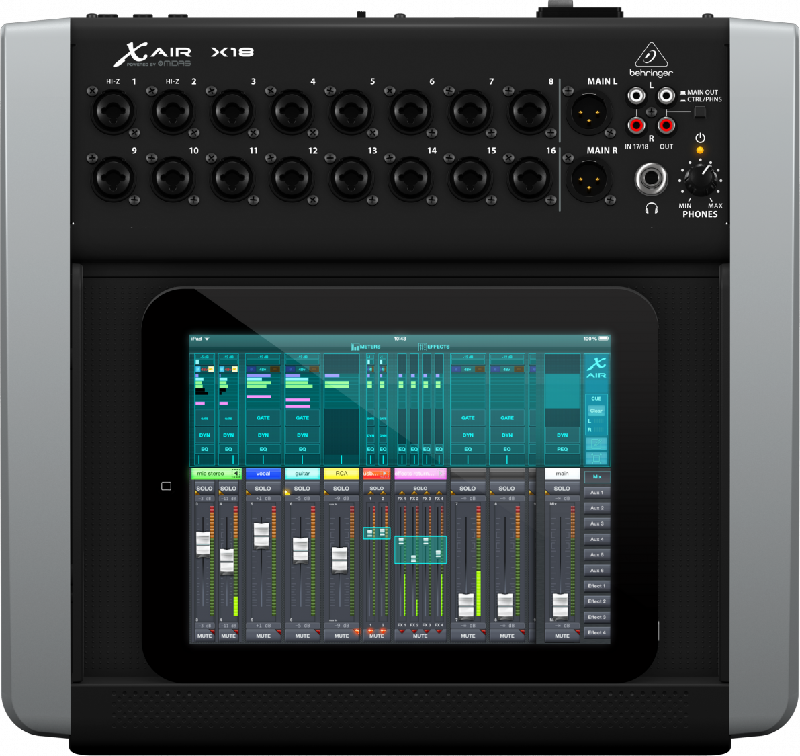Mute the RCA channel
The width and height of the screenshot is (800, 756).
click(341, 636)
